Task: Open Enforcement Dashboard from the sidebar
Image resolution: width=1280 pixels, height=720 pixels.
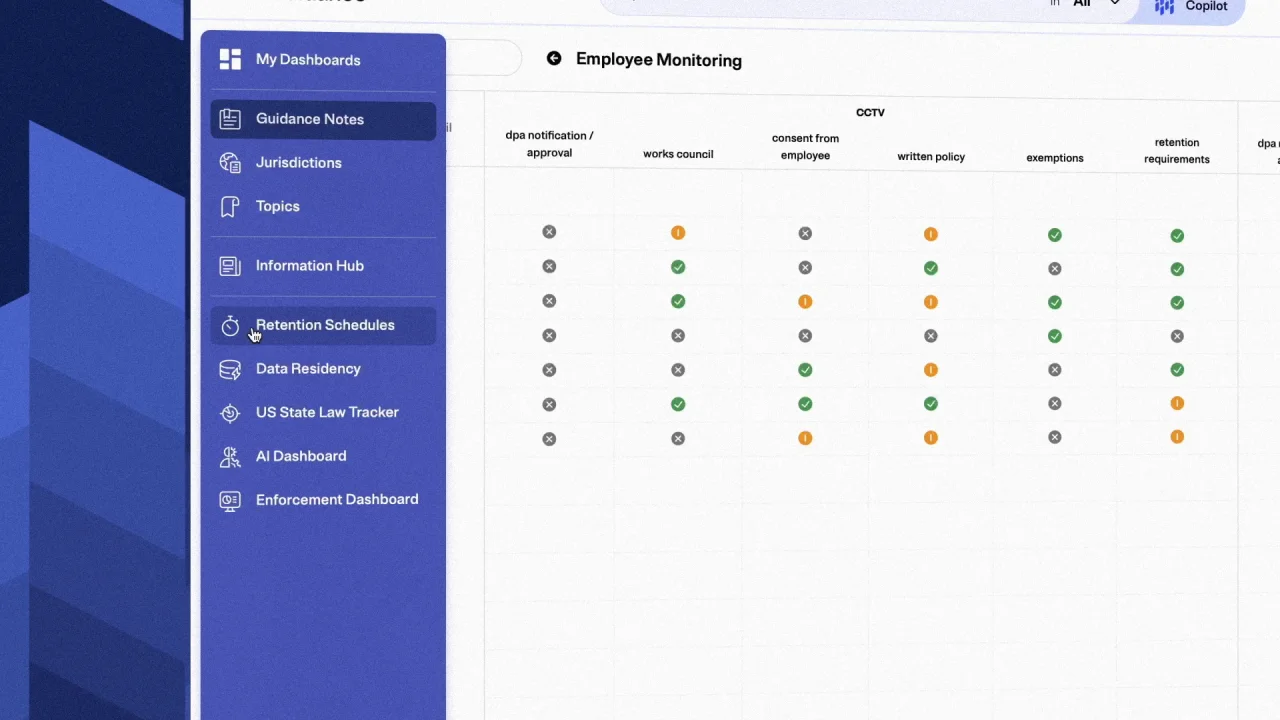Action: point(337,499)
